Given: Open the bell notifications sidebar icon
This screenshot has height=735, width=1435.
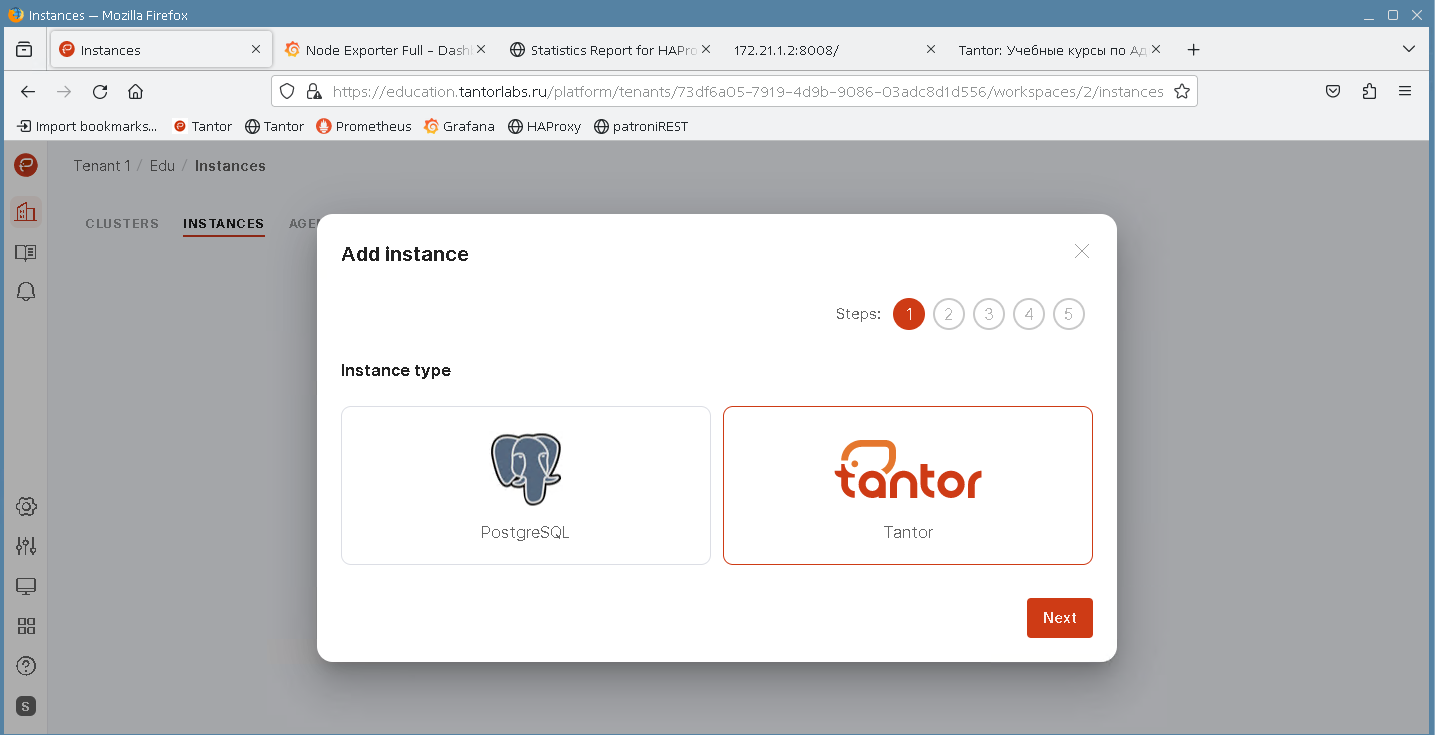Looking at the screenshot, I should click(x=26, y=291).
